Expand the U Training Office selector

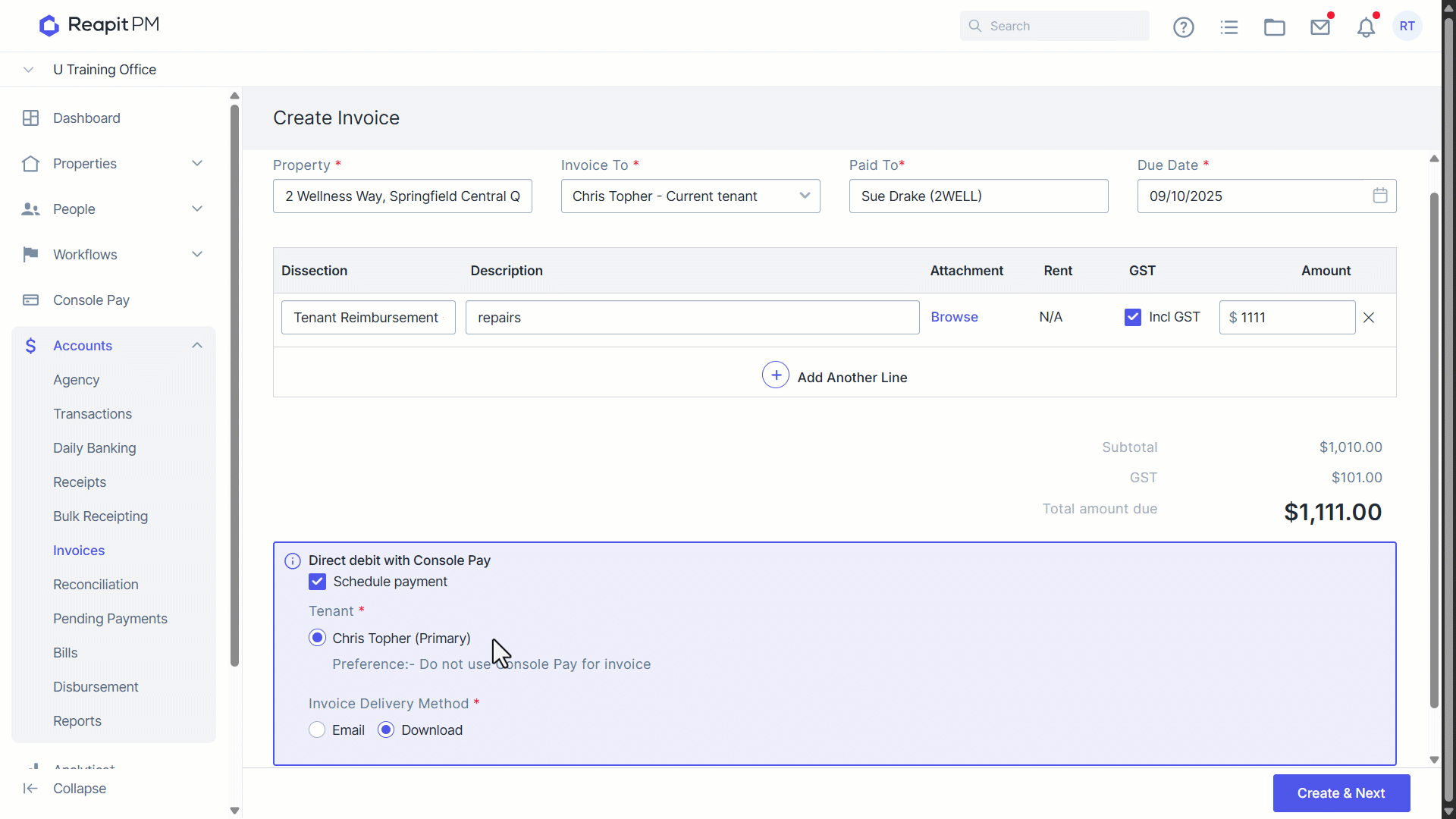[29, 70]
